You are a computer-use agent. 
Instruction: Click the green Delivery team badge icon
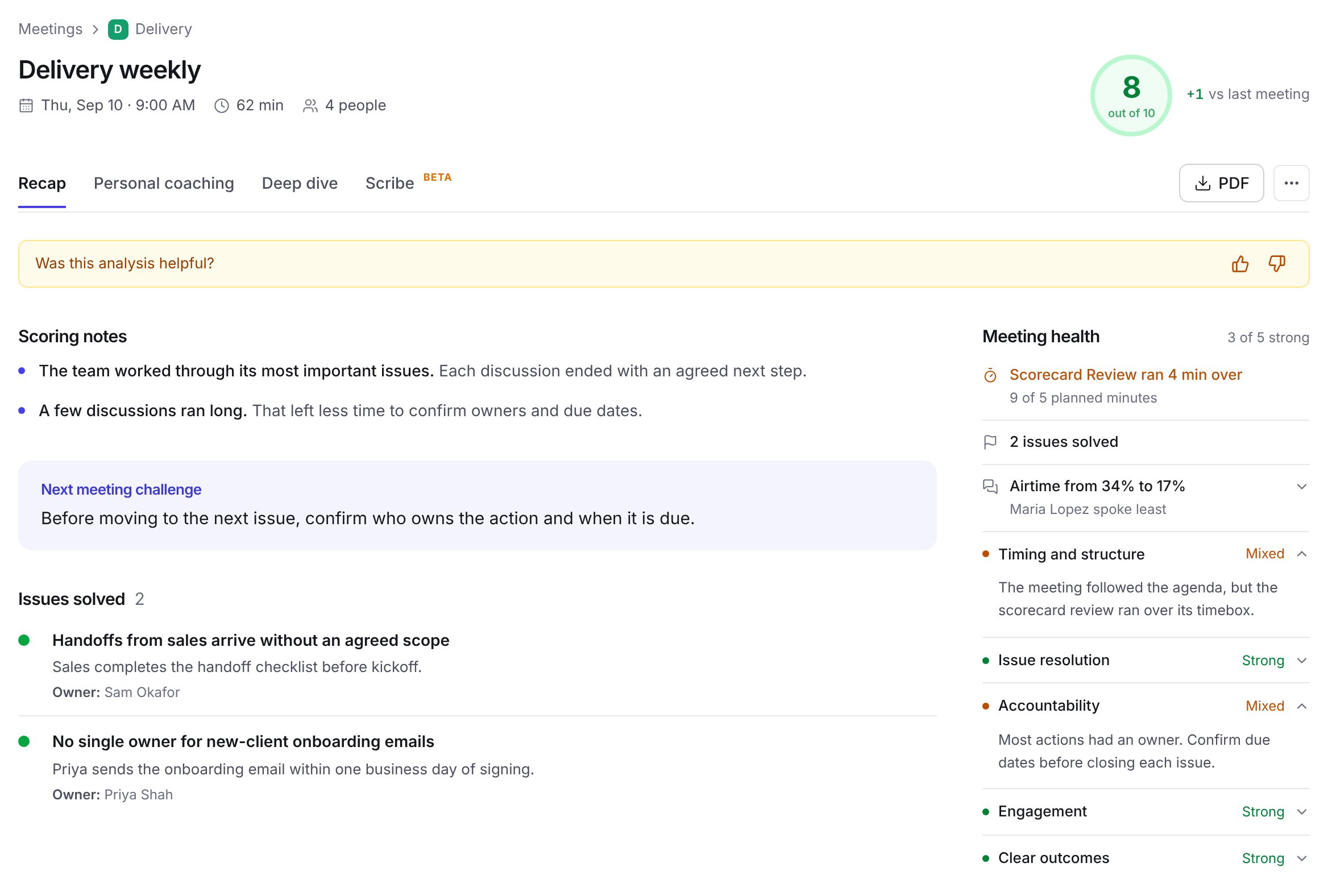click(x=118, y=29)
